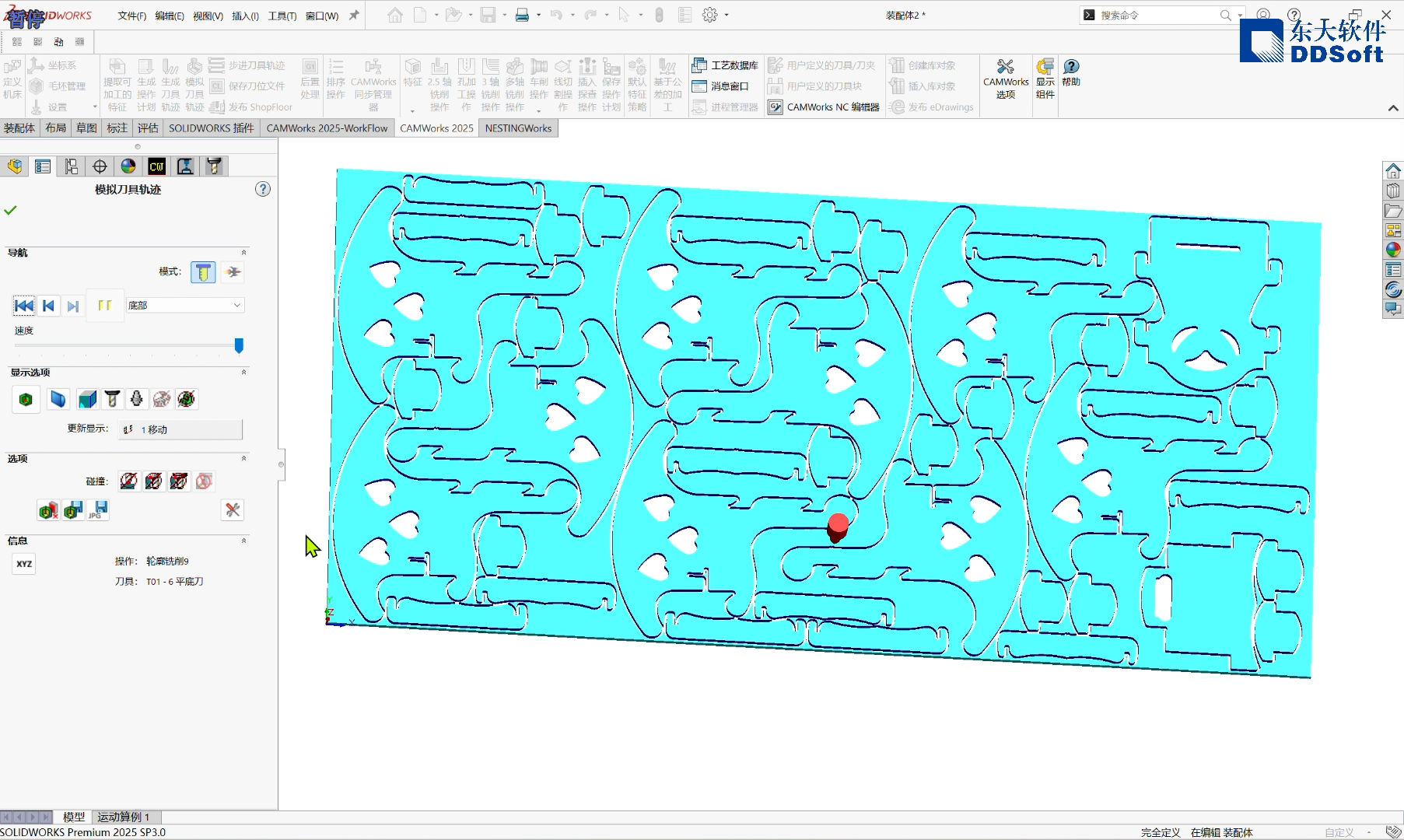The image size is (1404, 840).
Task: Toggle target part display option
Action: 58,400
